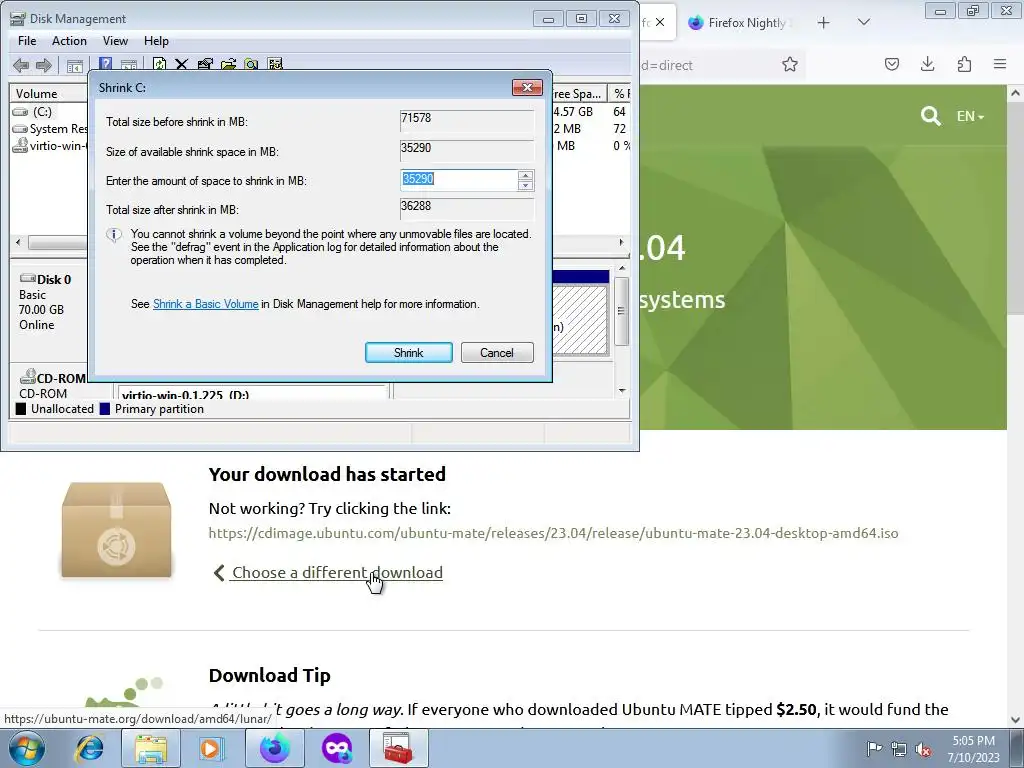This screenshot has width=1024, height=768.
Task: Switch to Firefox Nightly taskbar icon
Action: coord(275,748)
